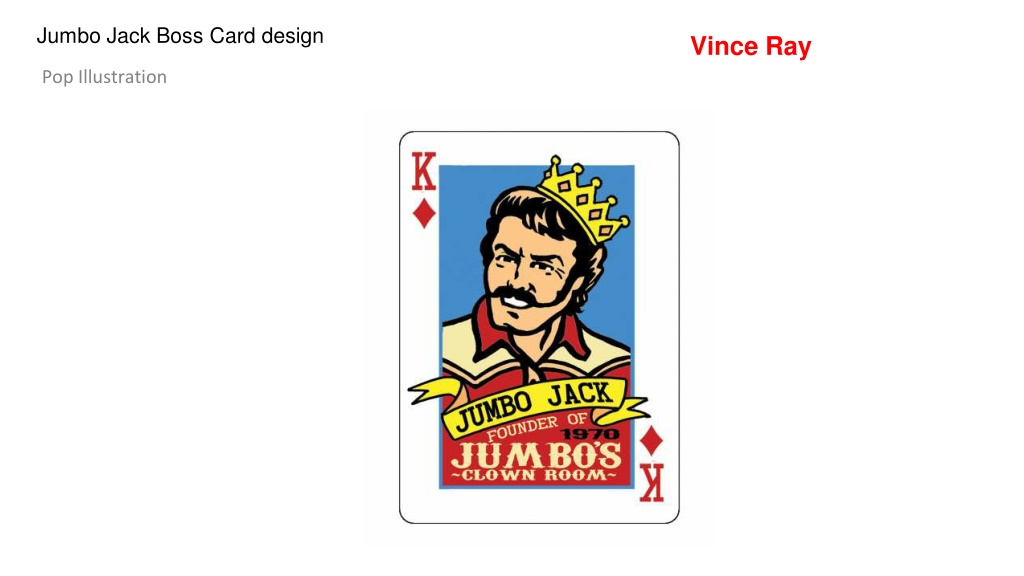This screenshot has width=1024, height=576.
Task: Click the top-left K letter on card
Action: [424, 171]
